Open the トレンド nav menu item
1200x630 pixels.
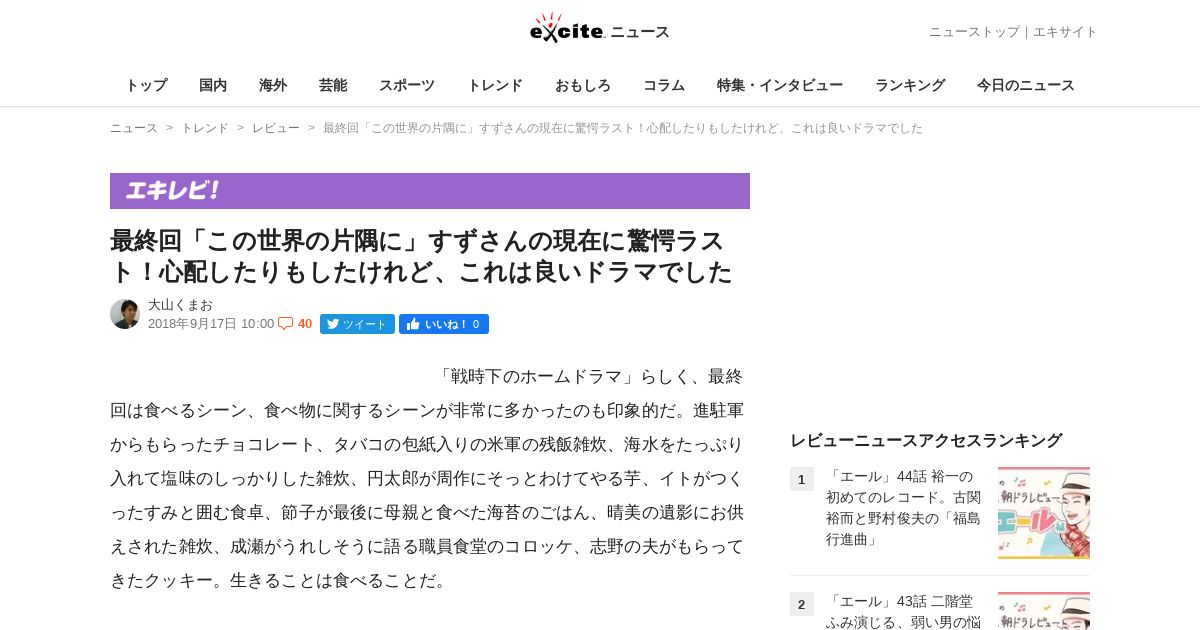coord(495,85)
